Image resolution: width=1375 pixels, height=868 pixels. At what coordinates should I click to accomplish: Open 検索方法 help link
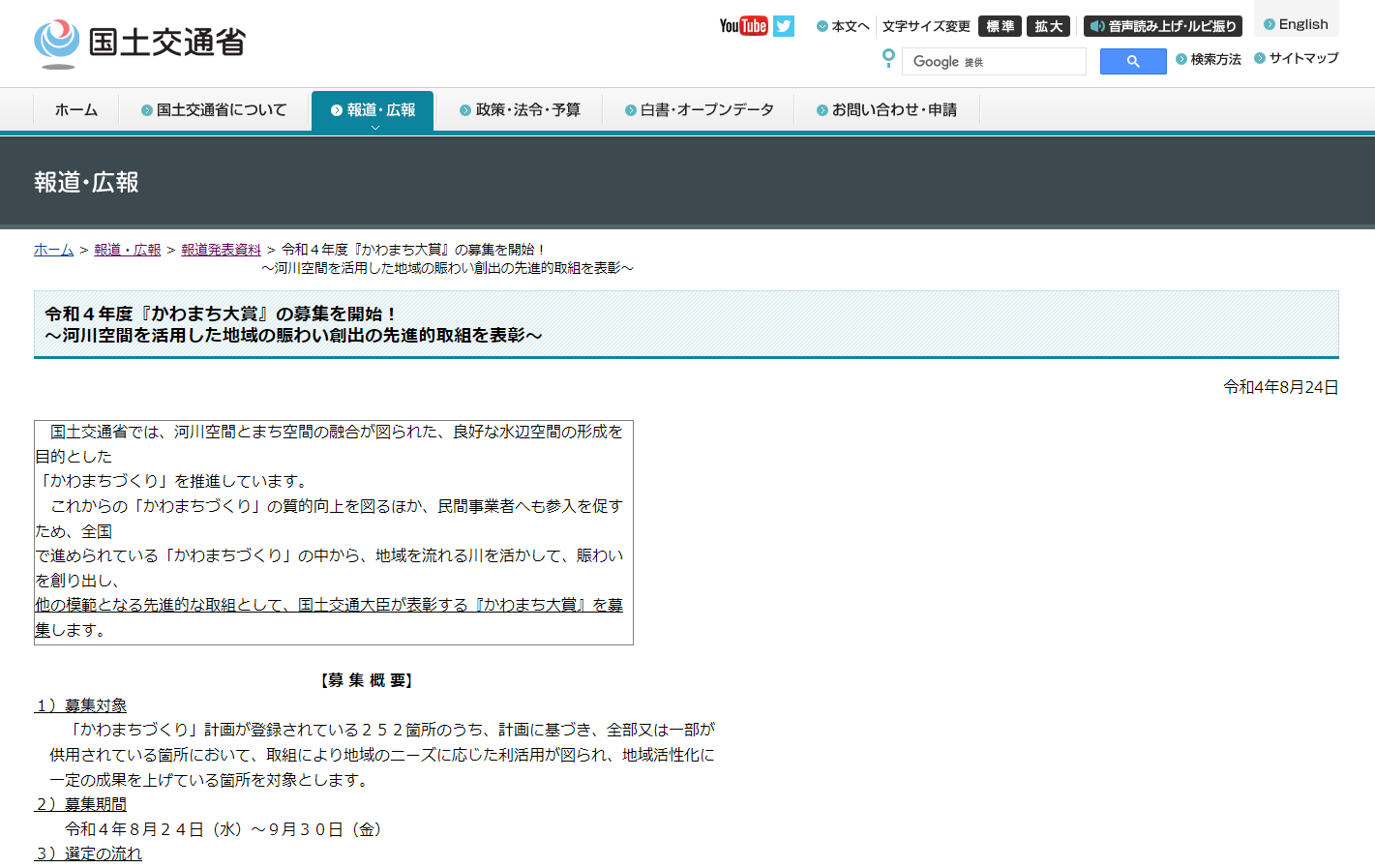coord(1209,59)
